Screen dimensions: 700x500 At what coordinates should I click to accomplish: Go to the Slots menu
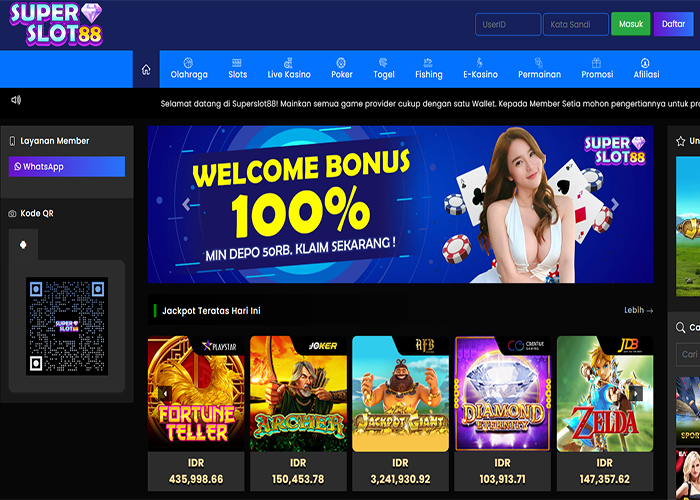[x=237, y=69]
